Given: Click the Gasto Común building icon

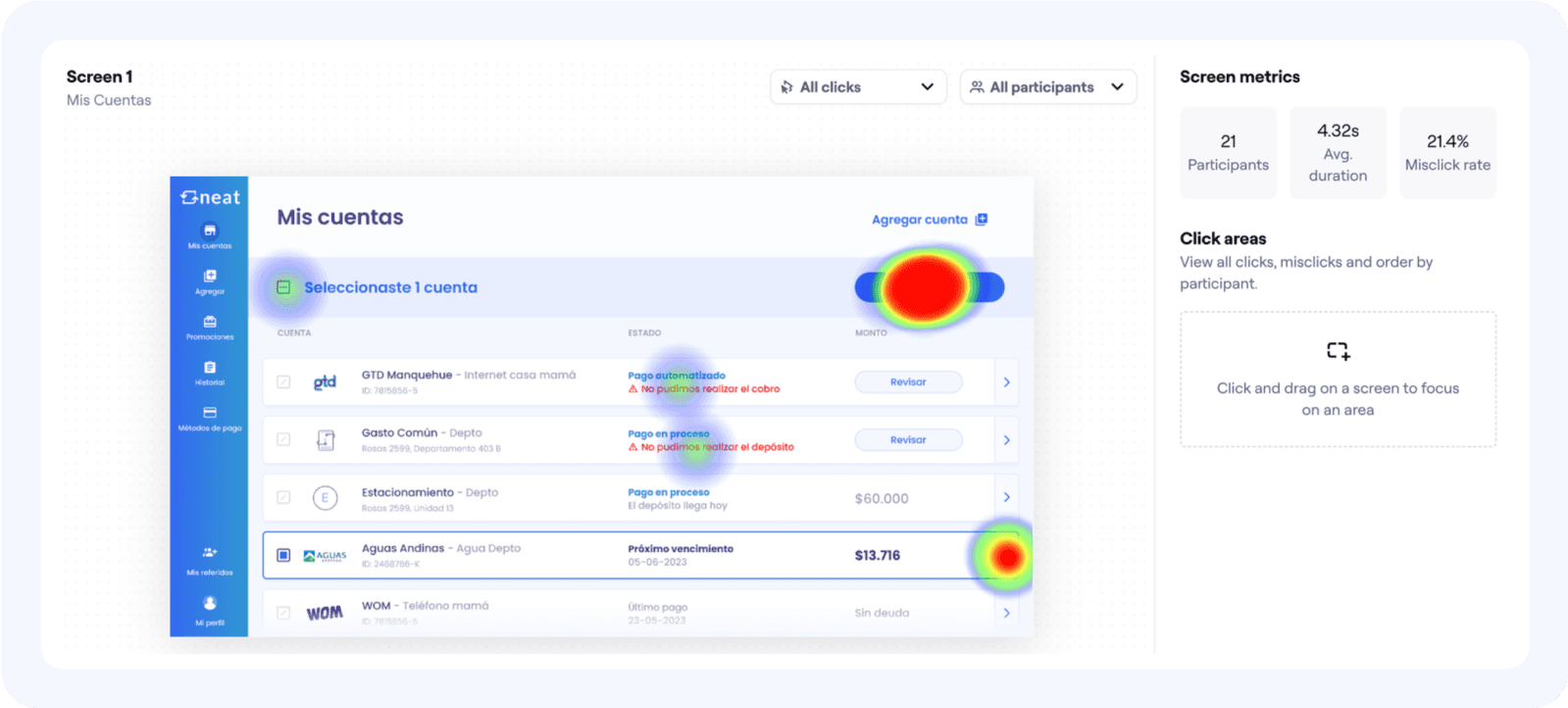Looking at the screenshot, I should coord(326,440).
